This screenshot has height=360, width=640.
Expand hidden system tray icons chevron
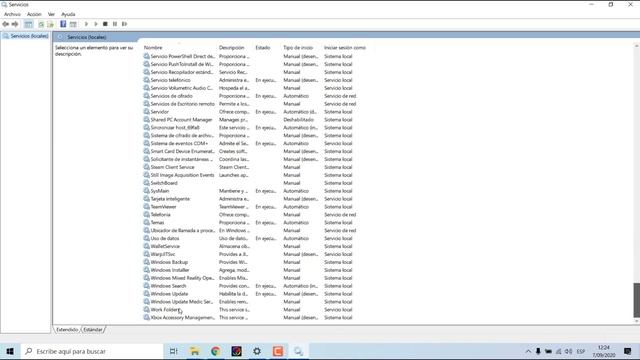[528, 351]
